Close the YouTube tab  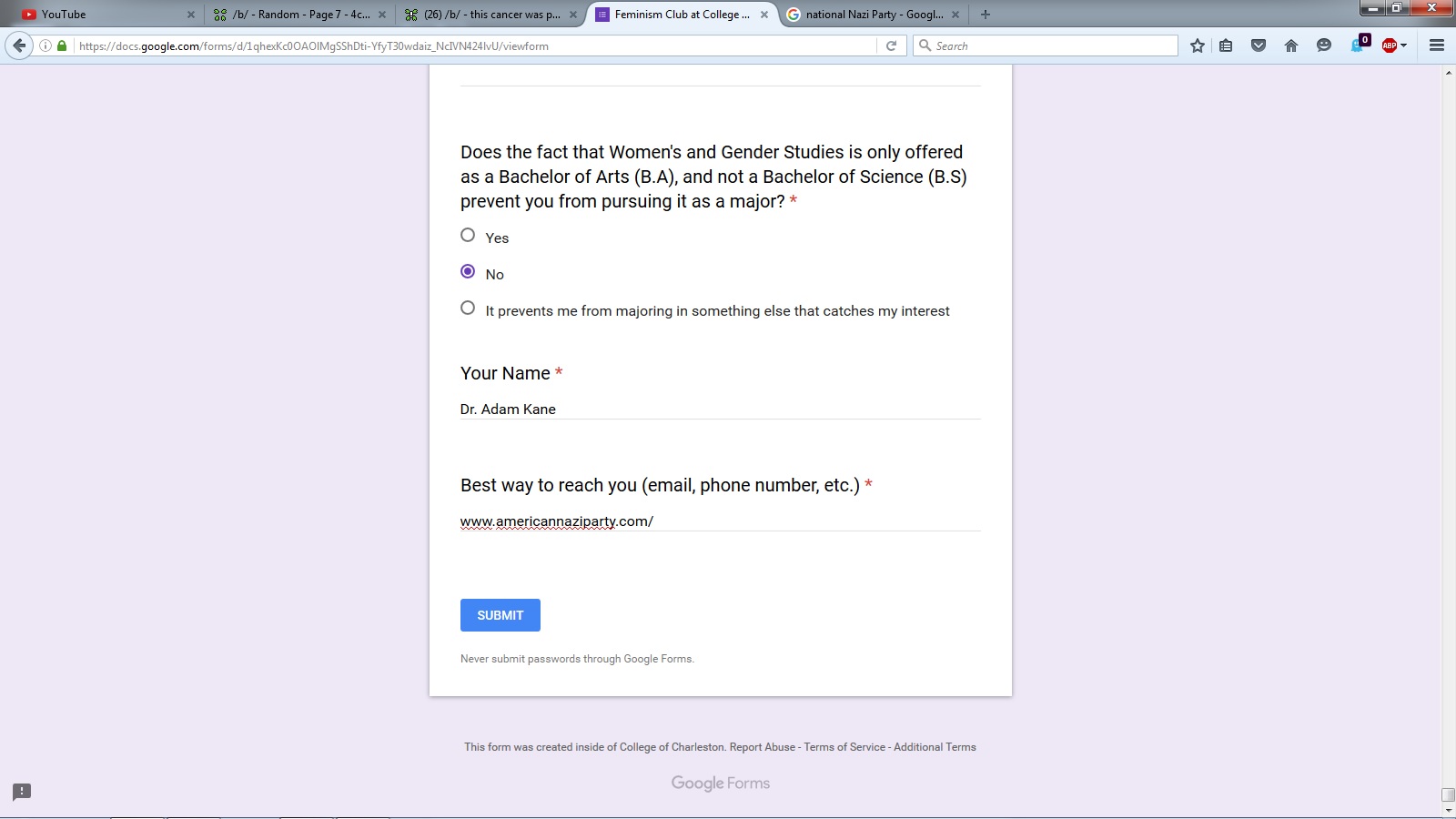[191, 15]
